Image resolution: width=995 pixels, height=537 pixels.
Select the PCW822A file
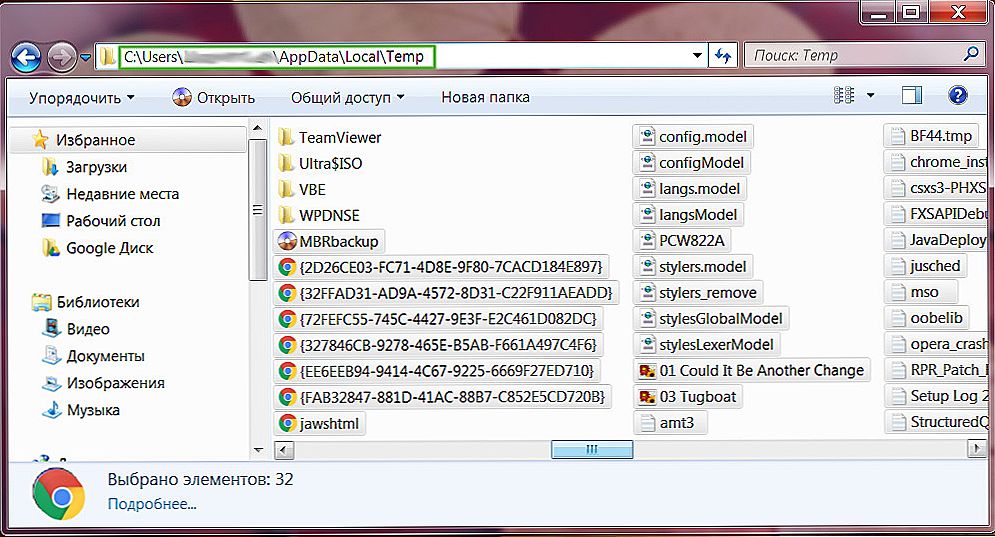(682, 241)
